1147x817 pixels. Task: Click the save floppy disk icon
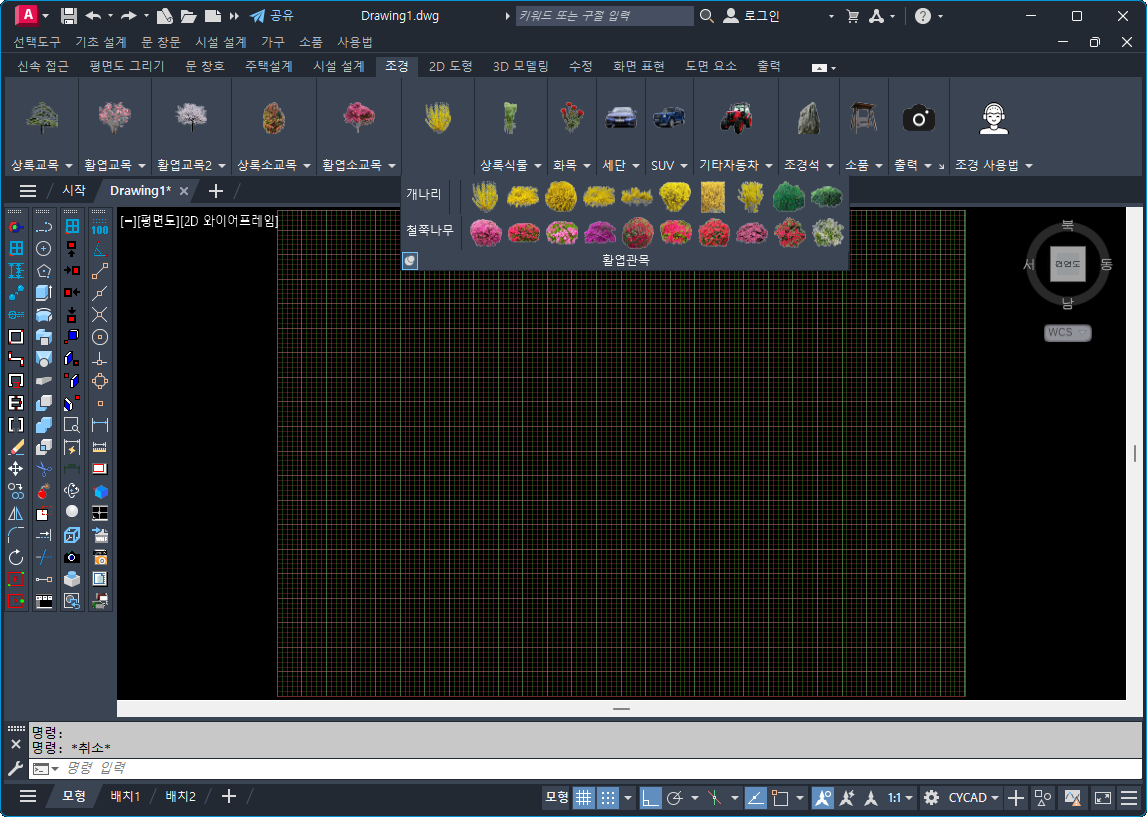(69, 16)
